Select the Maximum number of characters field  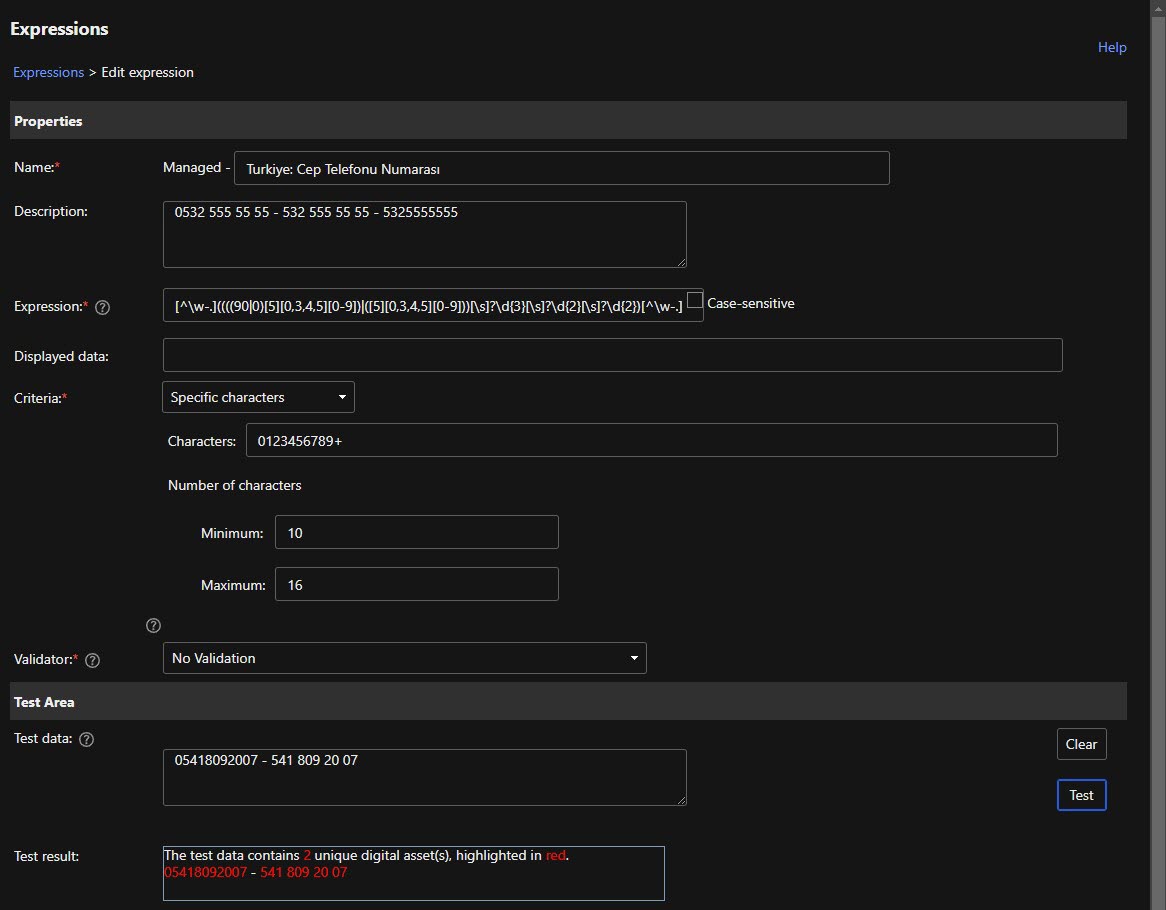click(416, 585)
